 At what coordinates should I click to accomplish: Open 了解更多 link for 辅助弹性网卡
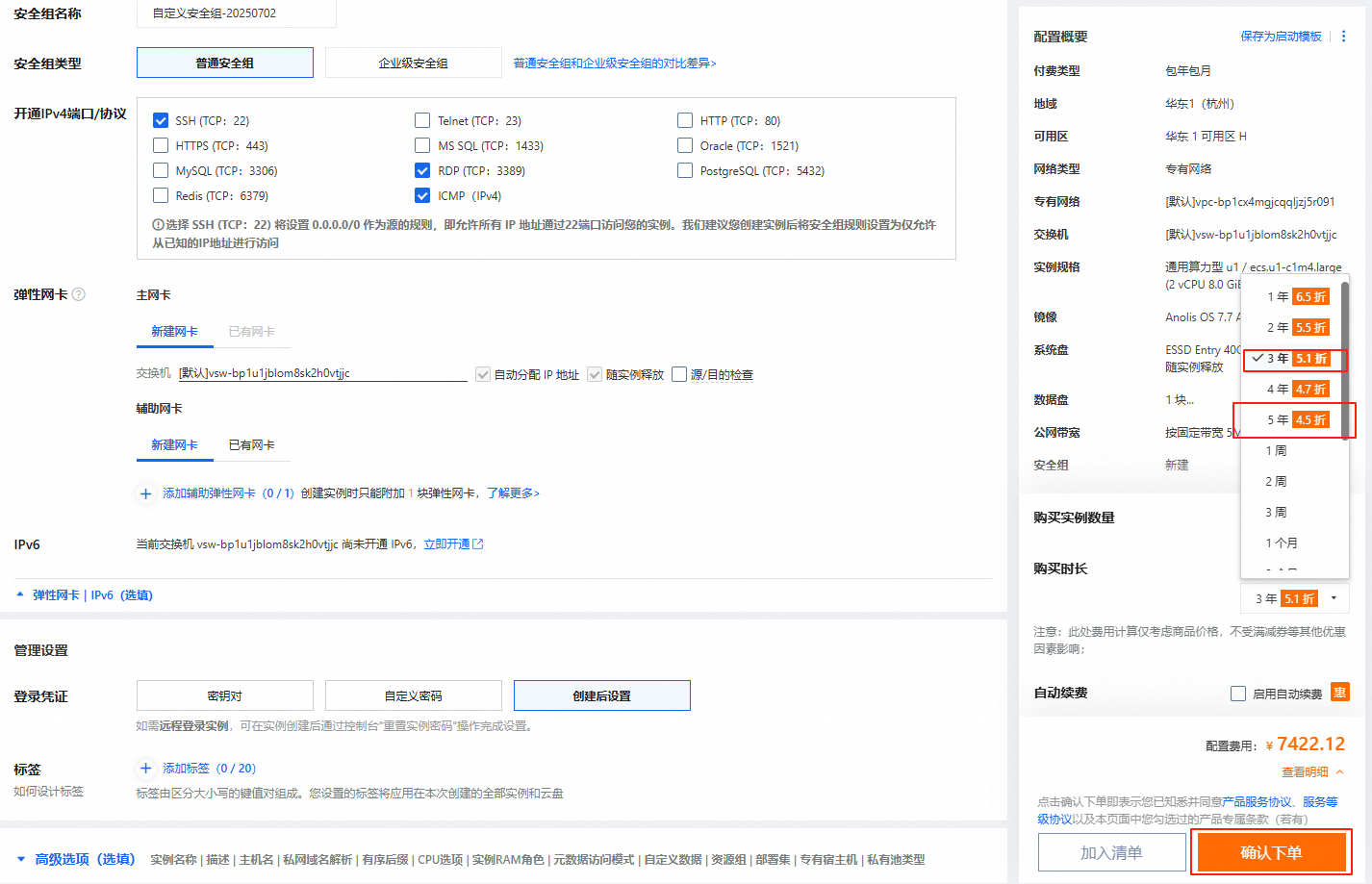[513, 493]
